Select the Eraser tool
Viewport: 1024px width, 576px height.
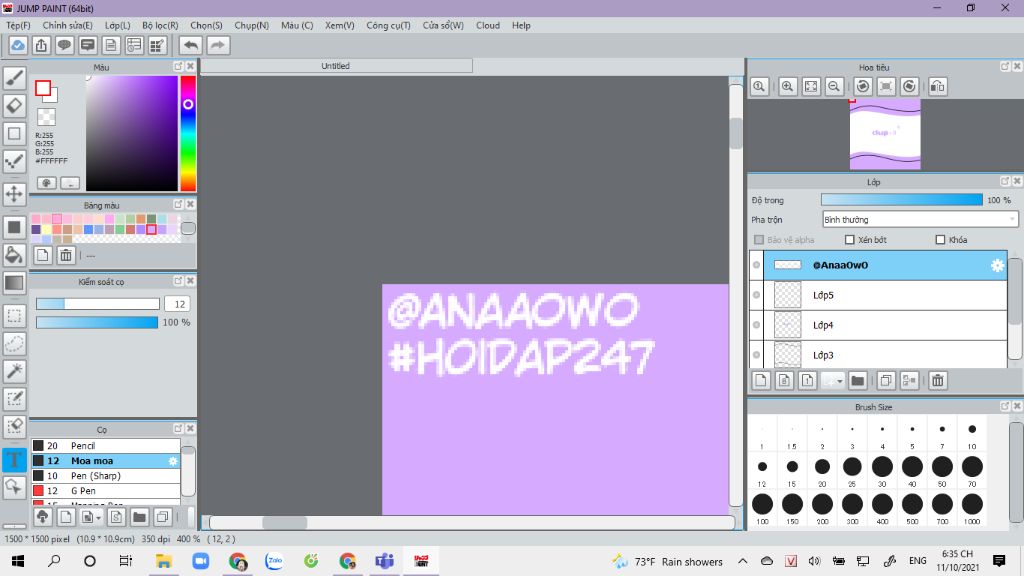[x=14, y=106]
